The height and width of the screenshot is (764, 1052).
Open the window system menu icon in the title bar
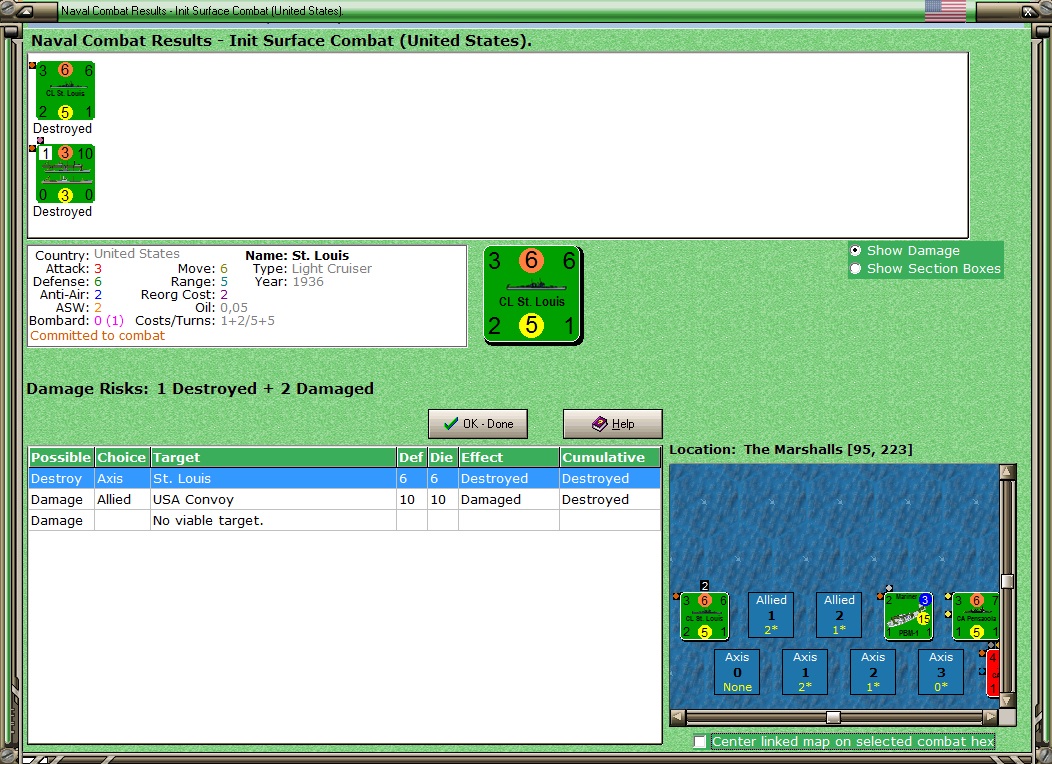tap(24, 11)
